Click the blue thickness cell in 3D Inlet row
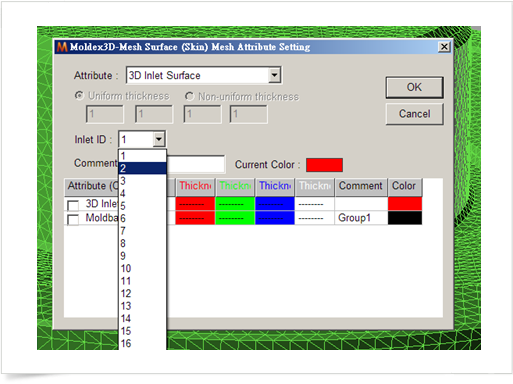Screen dimensions: 513x384 [275, 204]
